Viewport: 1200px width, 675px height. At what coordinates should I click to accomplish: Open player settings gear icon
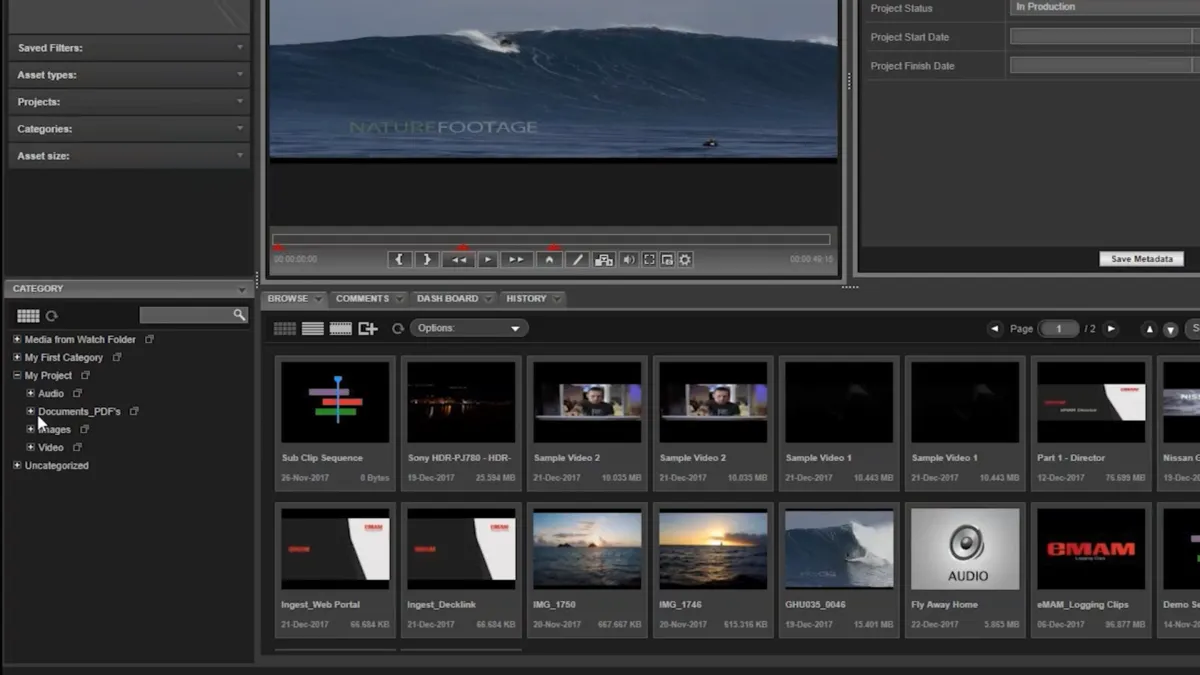(x=685, y=259)
